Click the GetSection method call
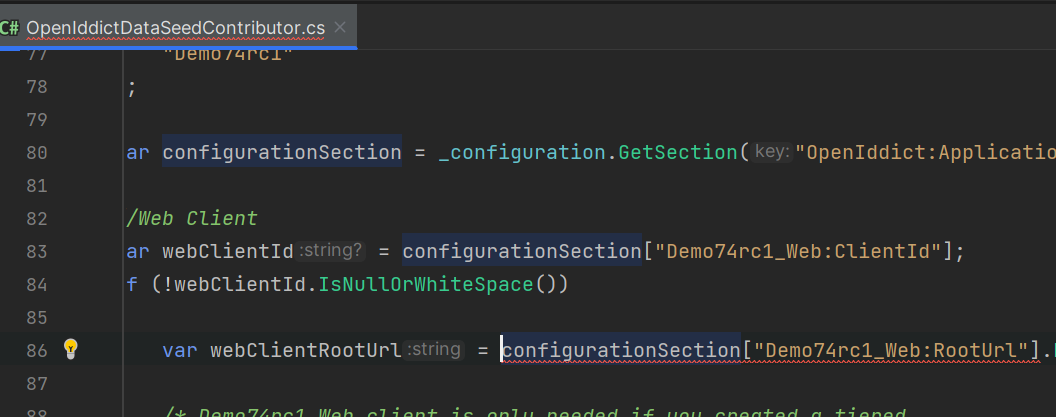Screen dimensions: 1056x417 (678, 152)
